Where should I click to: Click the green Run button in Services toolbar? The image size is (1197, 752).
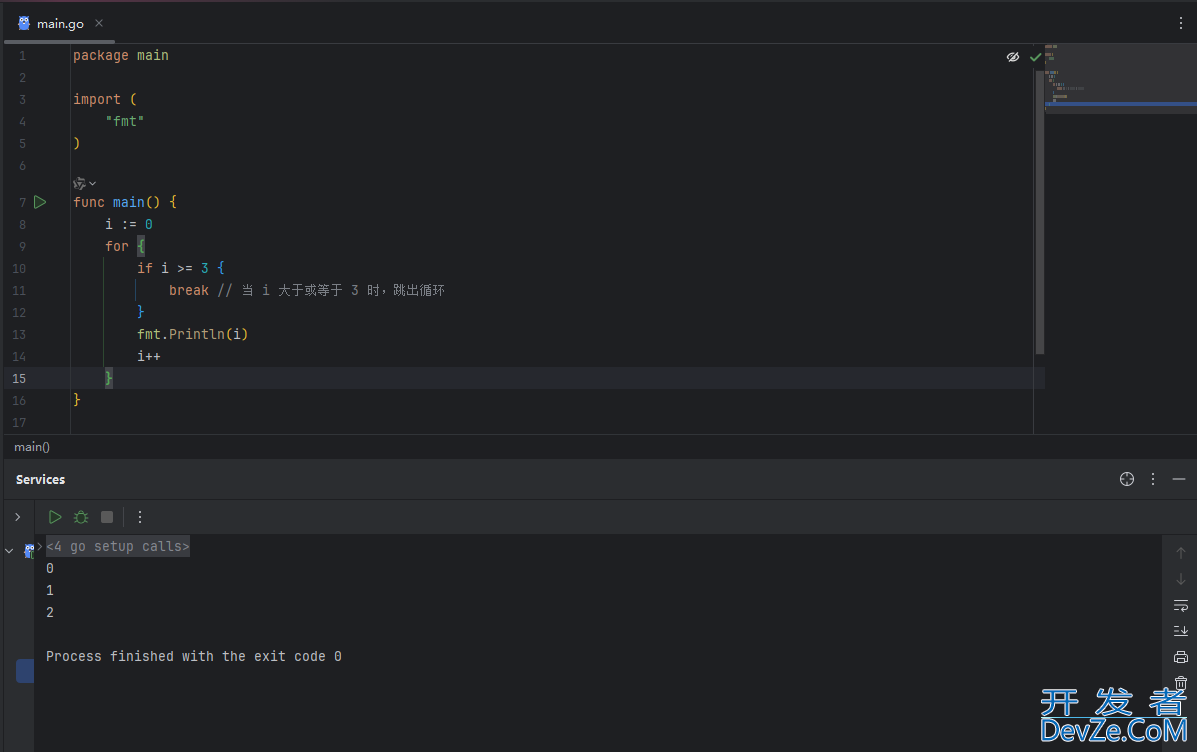(54, 518)
